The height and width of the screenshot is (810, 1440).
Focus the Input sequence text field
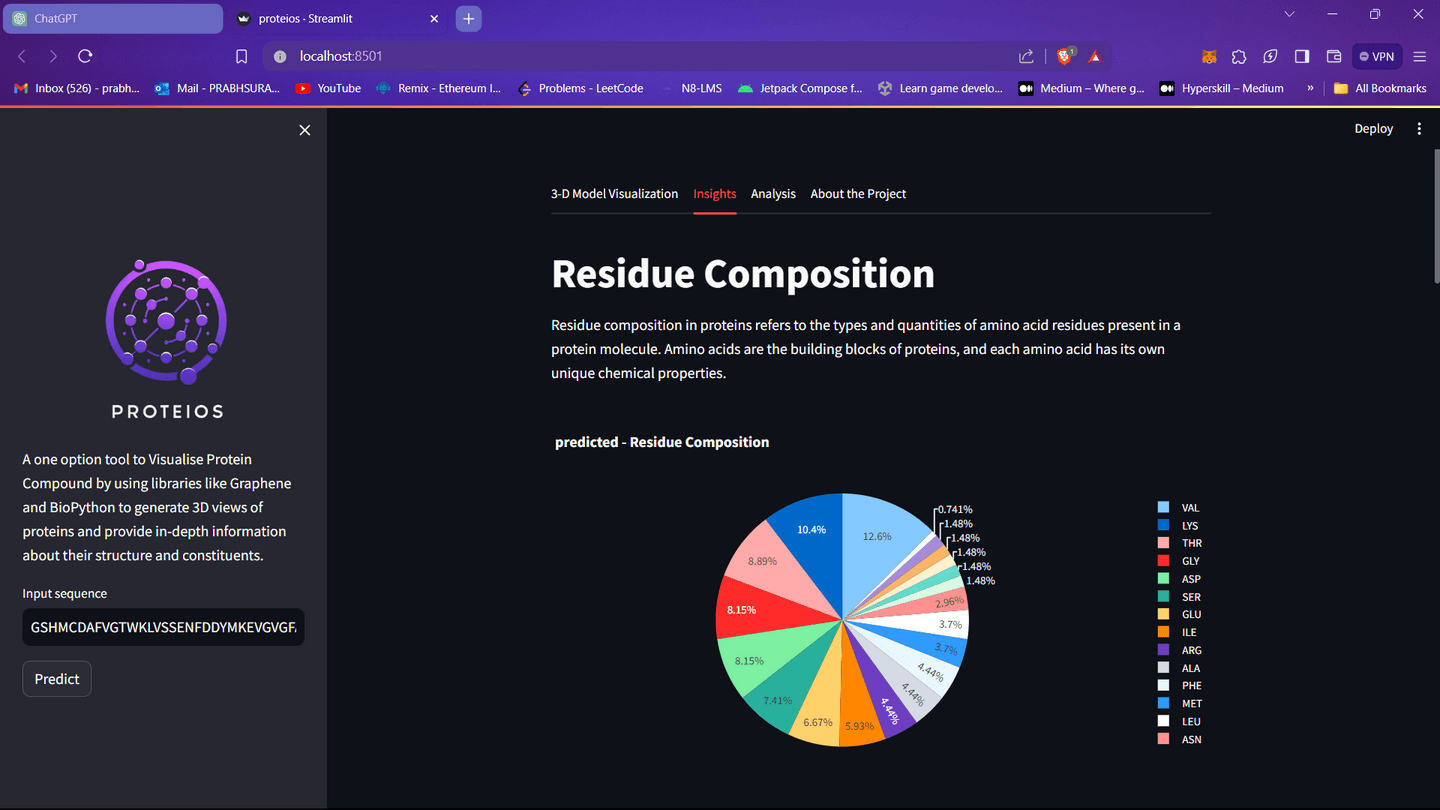pyautogui.click(x=164, y=627)
